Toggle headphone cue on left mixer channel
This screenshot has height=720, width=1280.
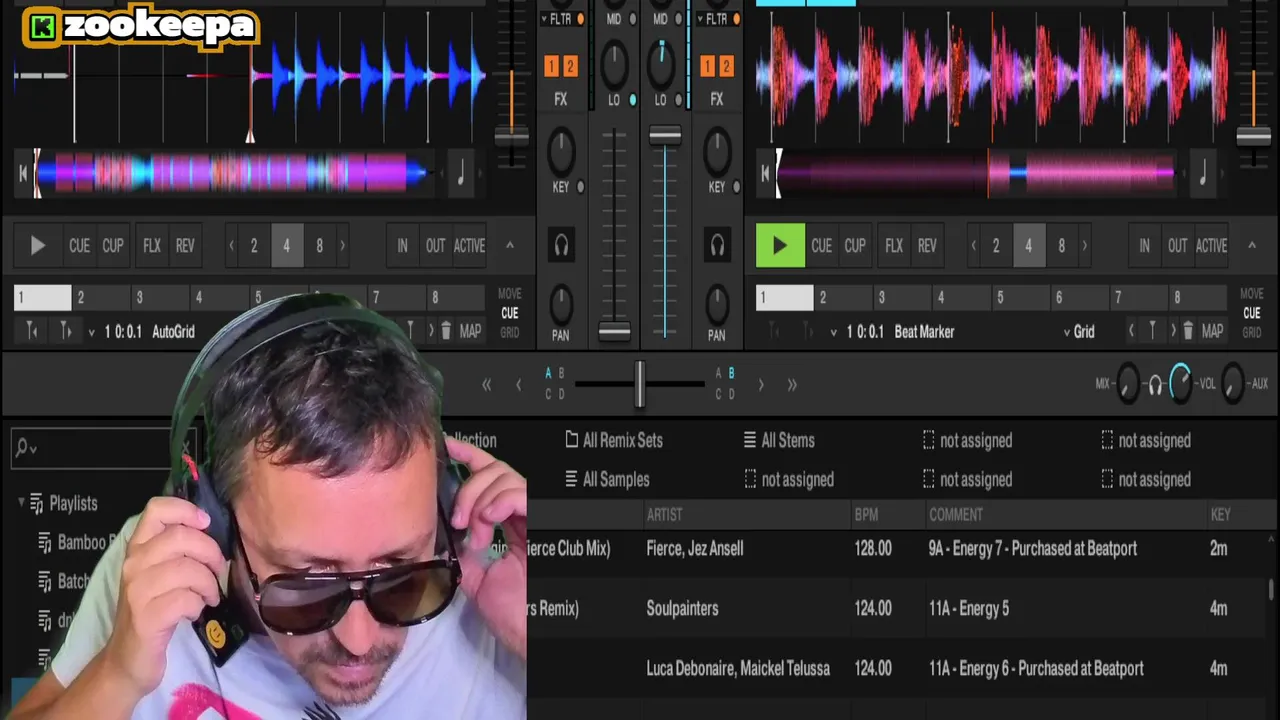(x=561, y=245)
